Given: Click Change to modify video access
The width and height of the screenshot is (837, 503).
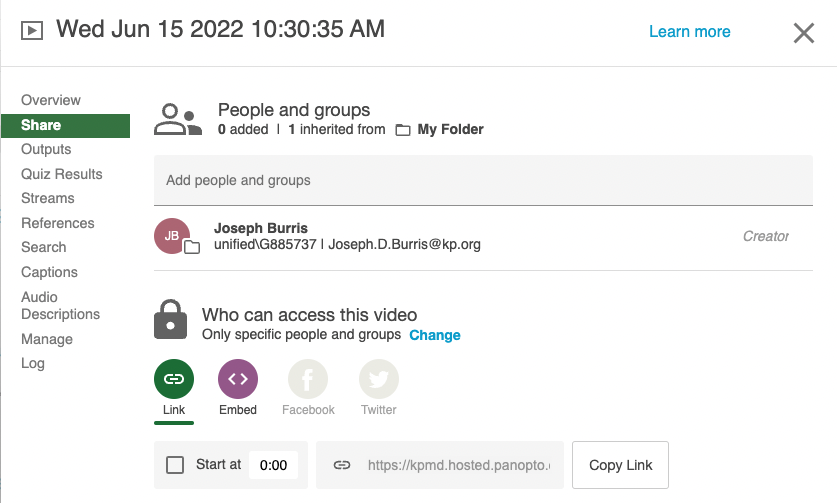Looking at the screenshot, I should [435, 335].
